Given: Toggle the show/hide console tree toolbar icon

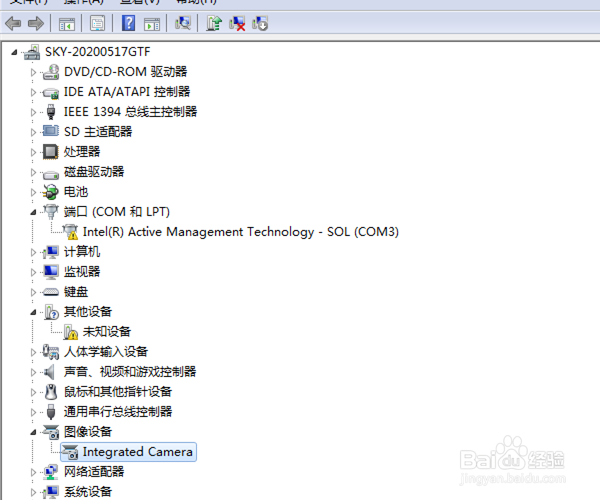Looking at the screenshot, I should (x=67, y=24).
